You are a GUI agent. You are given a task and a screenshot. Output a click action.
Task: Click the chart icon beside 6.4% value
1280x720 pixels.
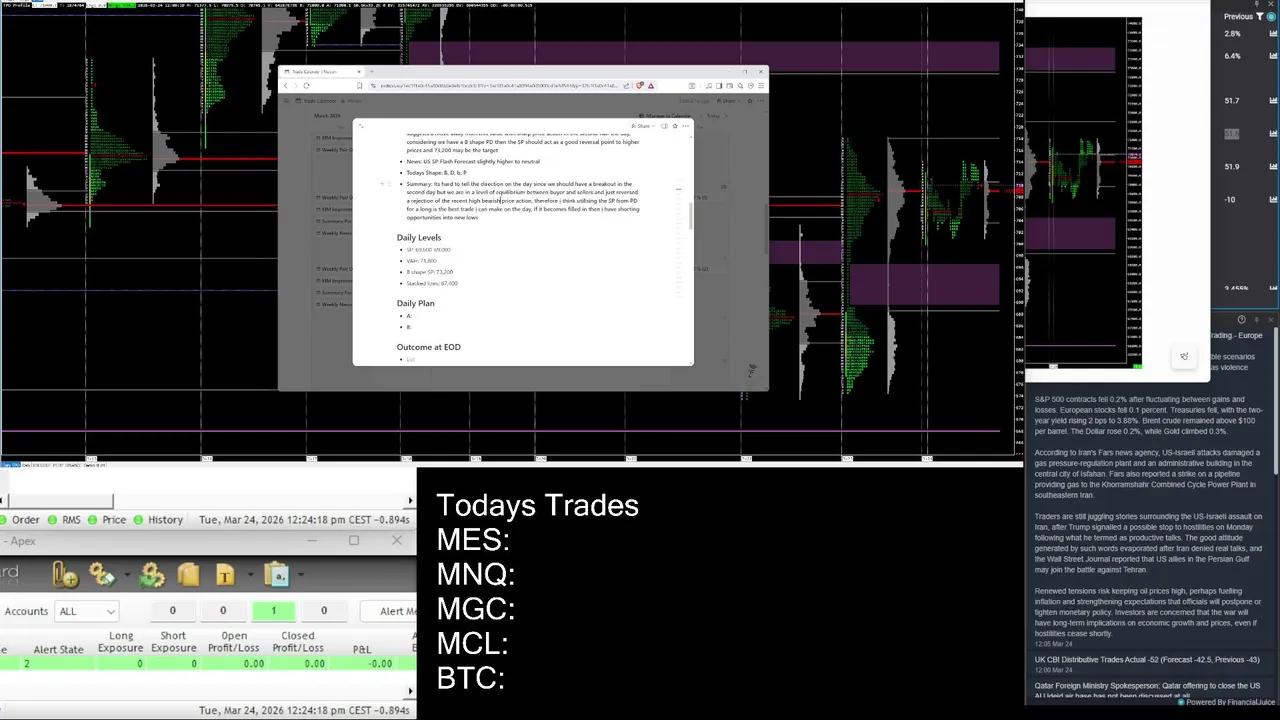pyautogui.click(x=1273, y=56)
